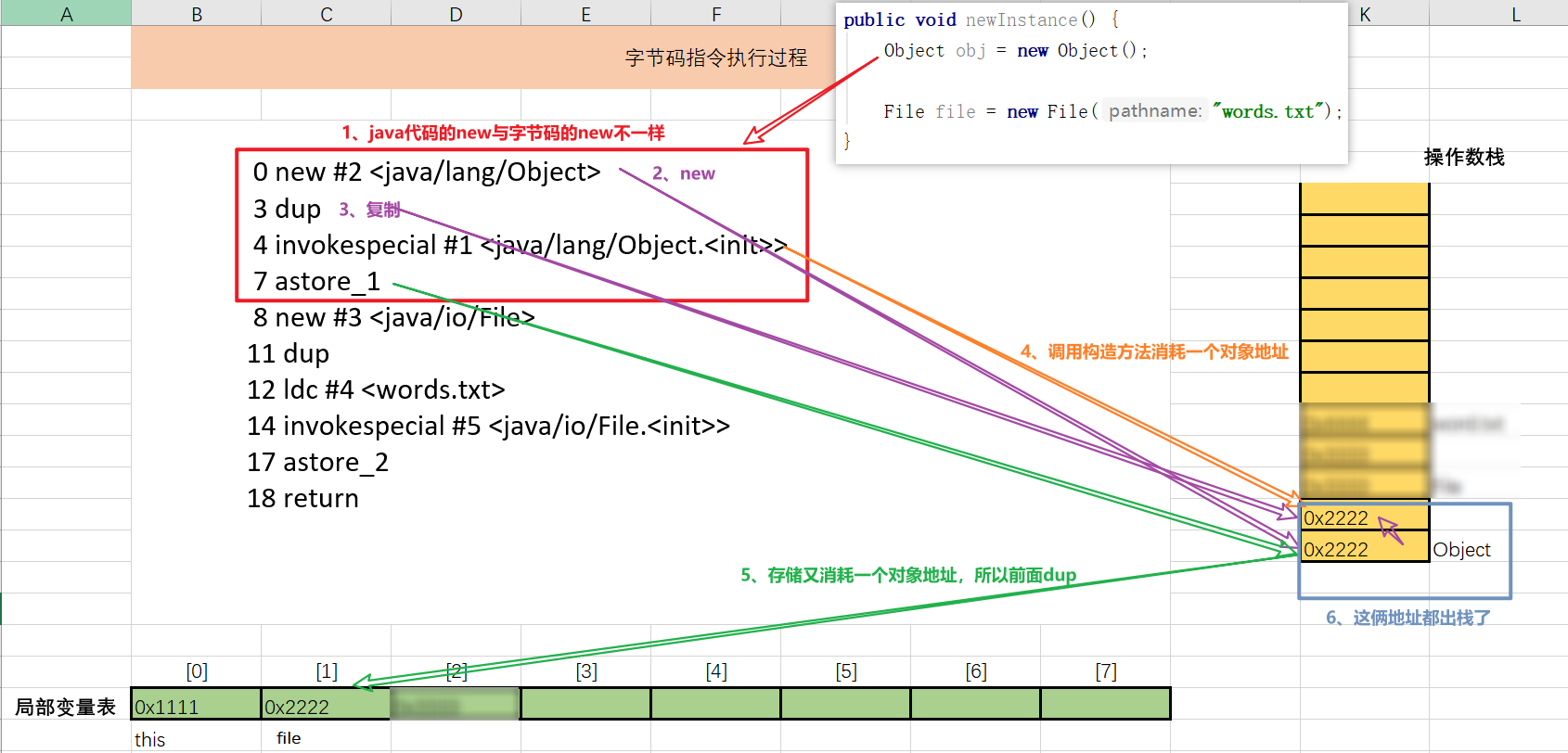Image resolution: width=1568 pixels, height=753 pixels.
Task: Click bytecode line '18 return'
Action: click(302, 498)
